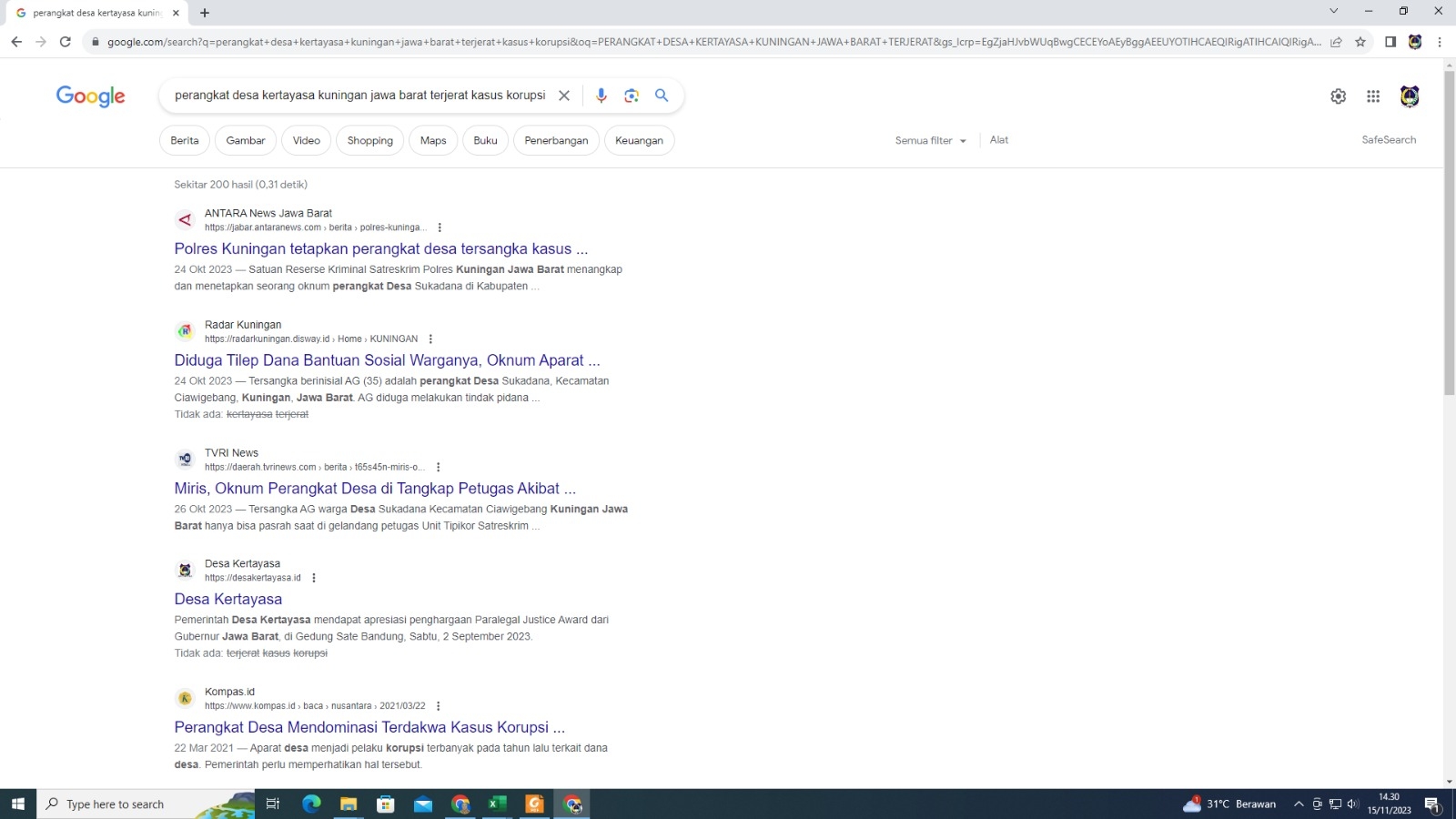Open Google Lens image search
Viewport: 1456px width, 819px height.
point(632,96)
